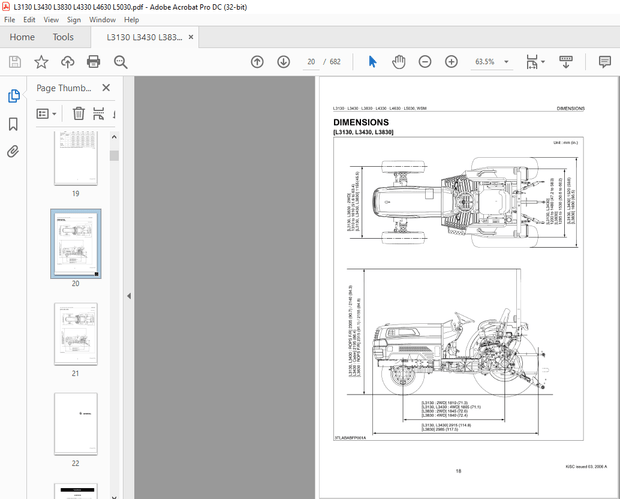Select page 19 thumbnail
620x499 pixels.
(76, 158)
